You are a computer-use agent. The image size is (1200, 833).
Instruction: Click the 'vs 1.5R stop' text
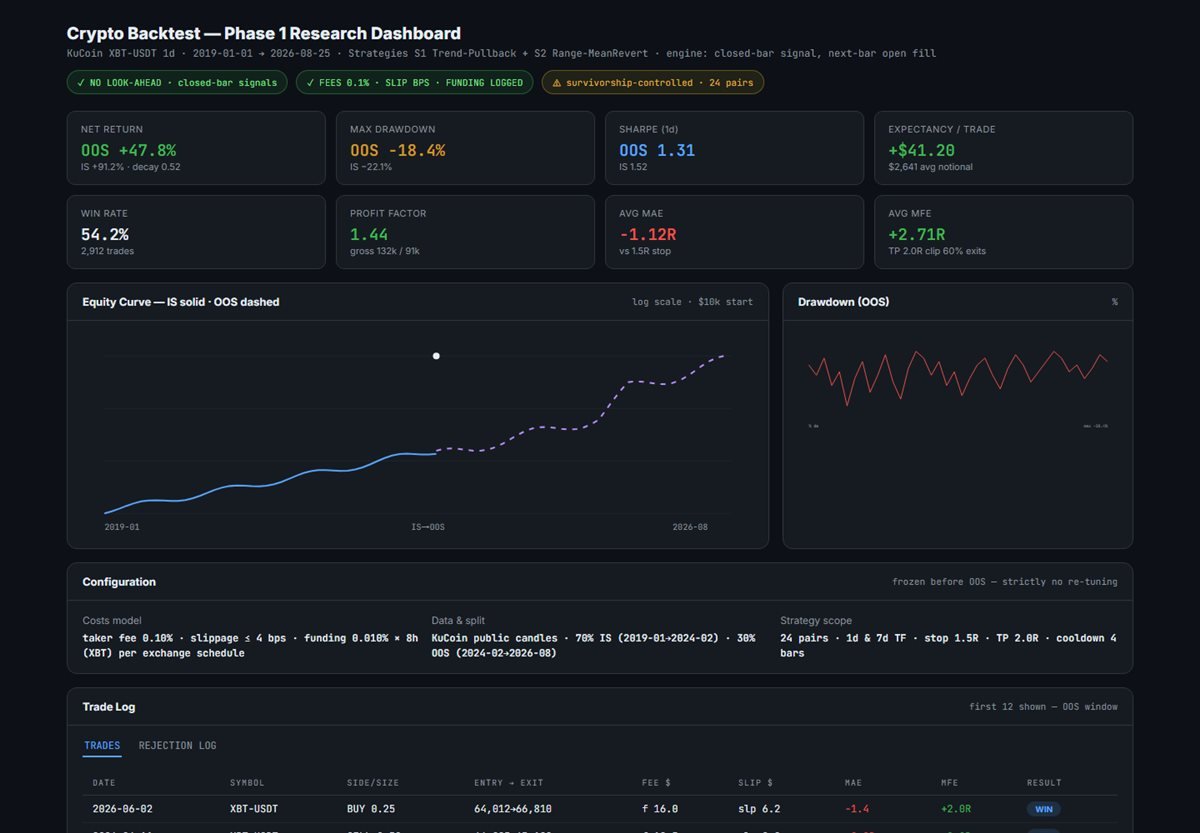click(645, 251)
